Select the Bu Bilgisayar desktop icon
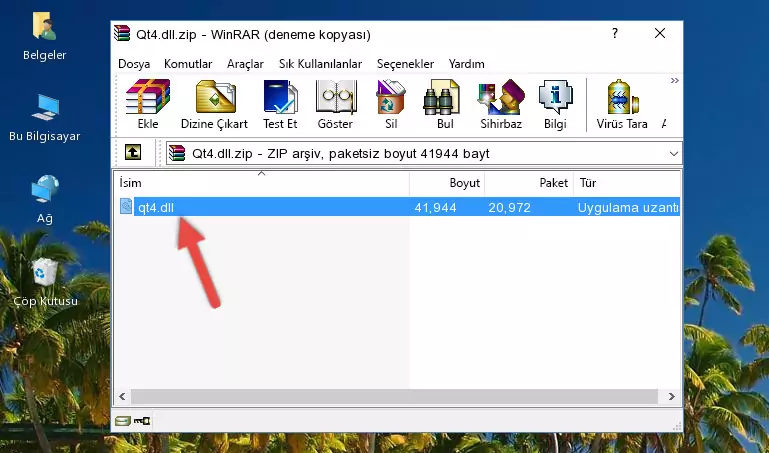 tap(45, 118)
